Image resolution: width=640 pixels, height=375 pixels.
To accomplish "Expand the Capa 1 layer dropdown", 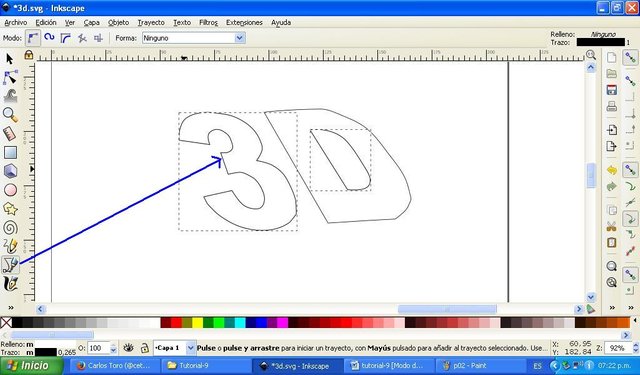I will (x=190, y=348).
